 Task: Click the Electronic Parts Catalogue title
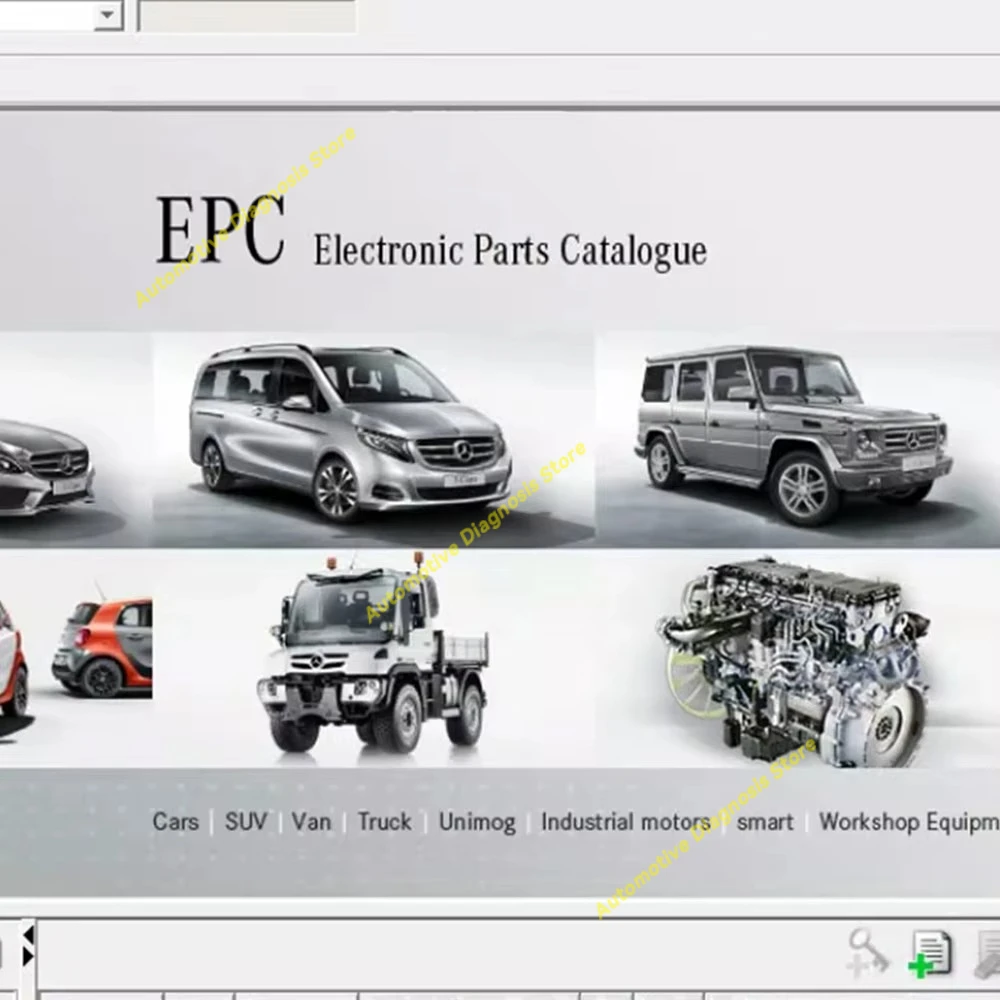click(510, 251)
